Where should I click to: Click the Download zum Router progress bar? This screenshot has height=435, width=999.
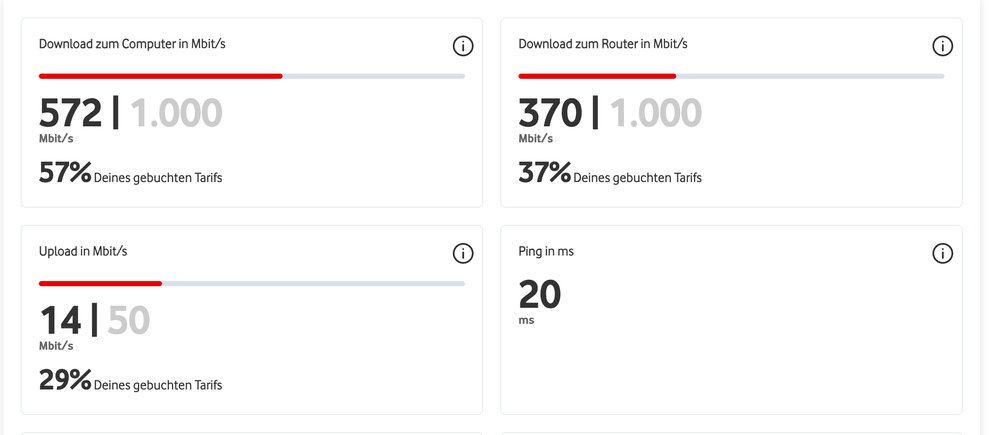pos(731,76)
